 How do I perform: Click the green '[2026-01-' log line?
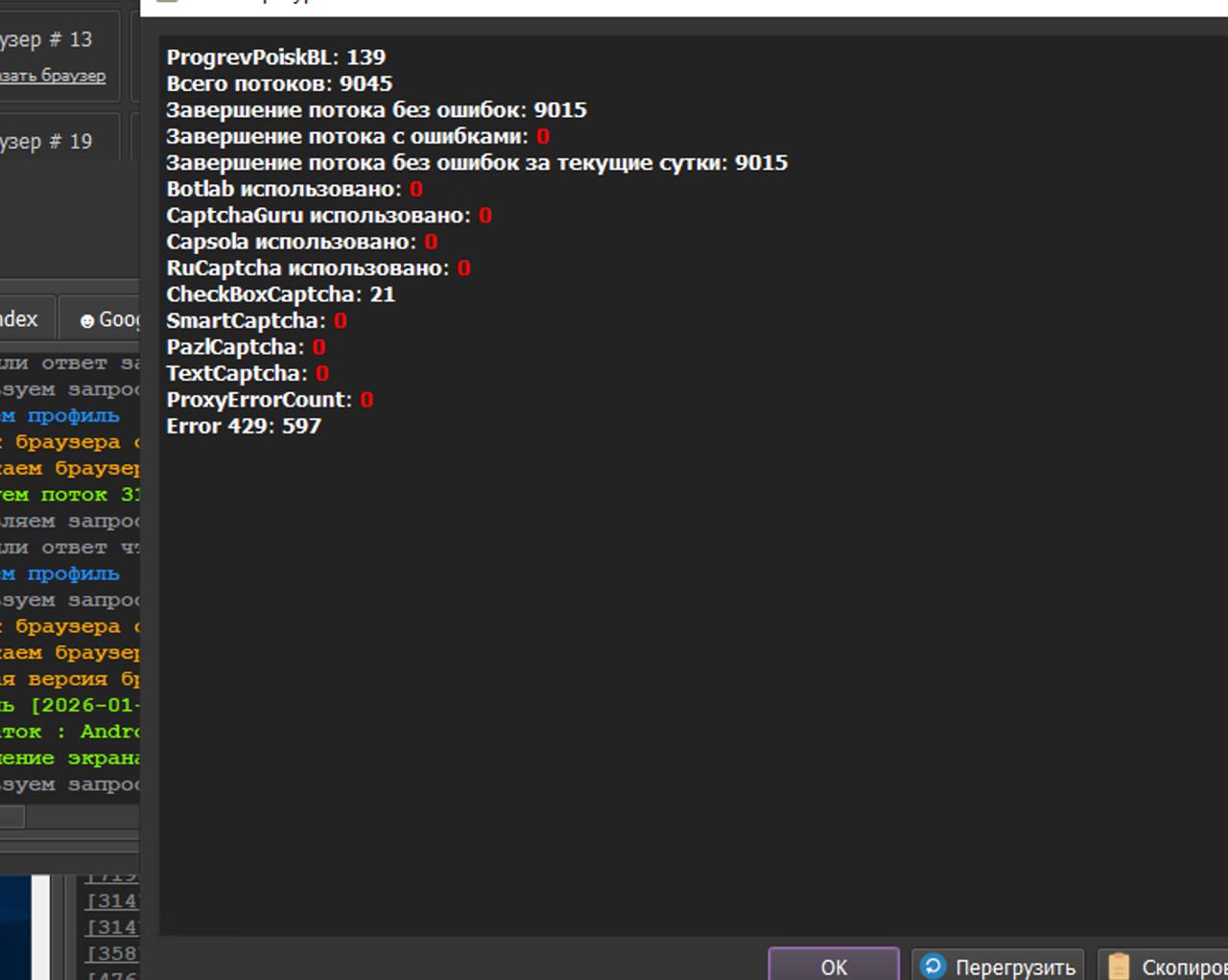70,706
